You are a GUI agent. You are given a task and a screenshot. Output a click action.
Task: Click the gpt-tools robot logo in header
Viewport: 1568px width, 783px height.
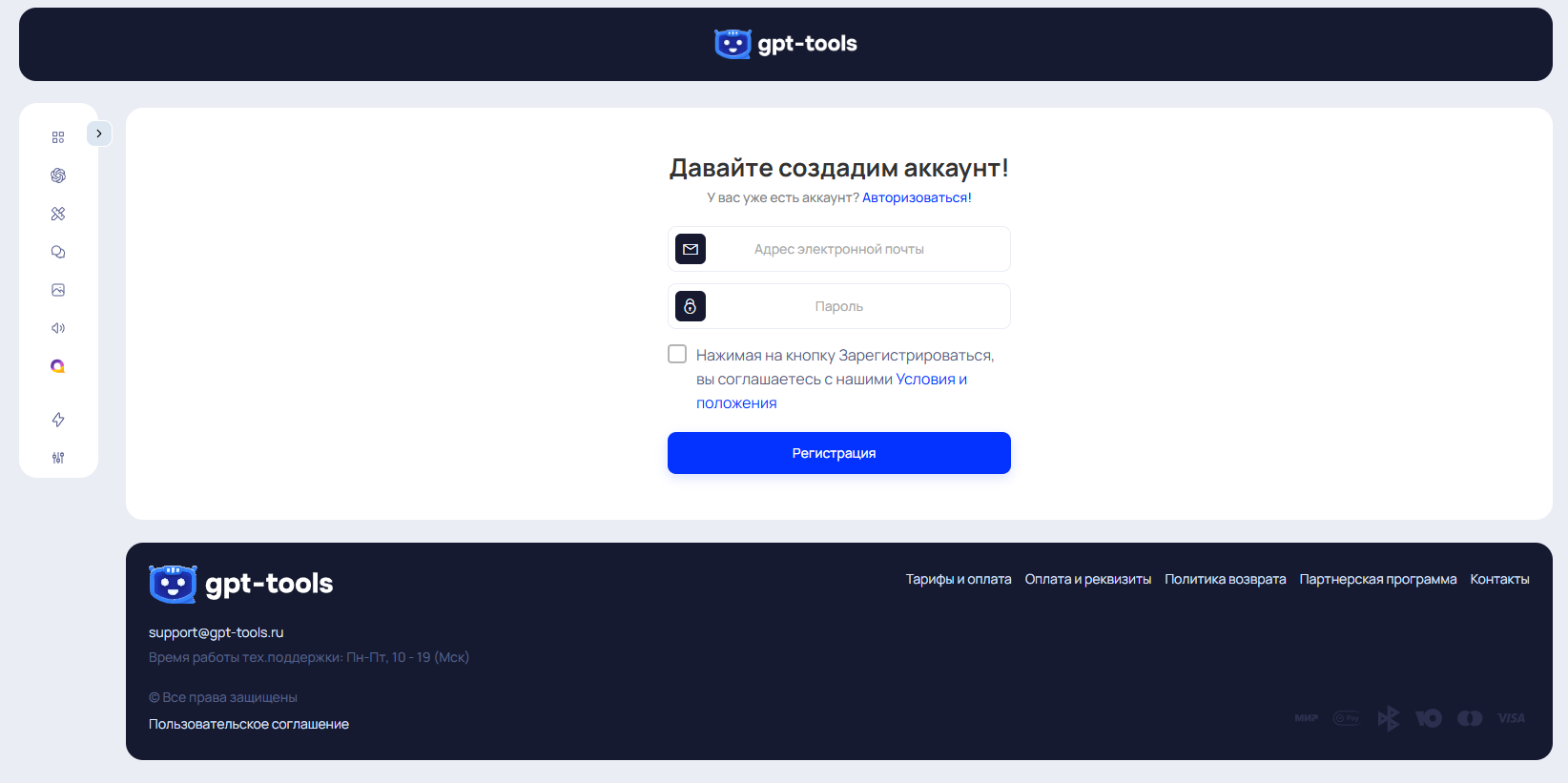tap(732, 44)
